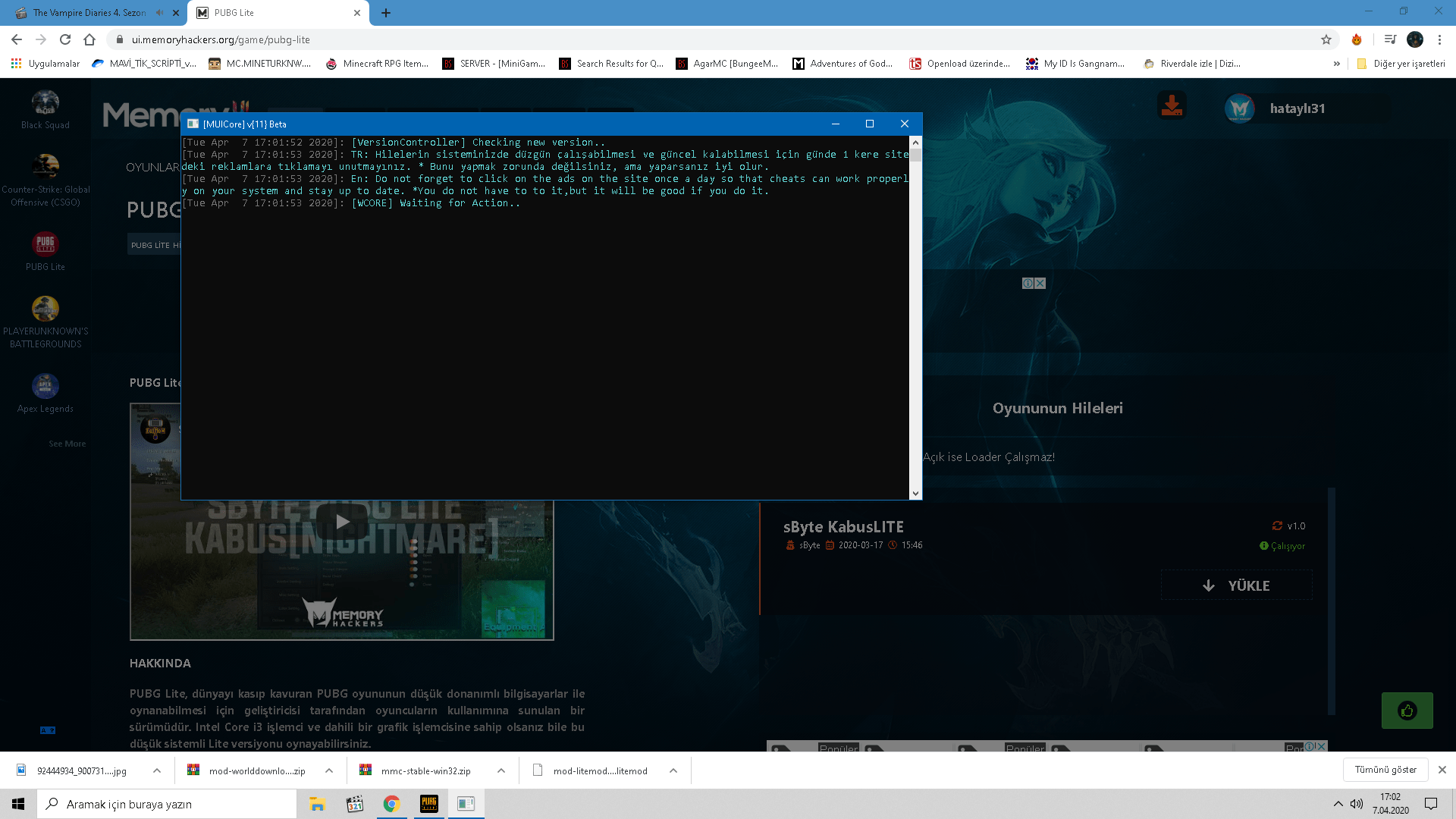Screen dimensions: 1456x819
Task: Select the Apex Legends sidebar icon
Action: point(45,386)
